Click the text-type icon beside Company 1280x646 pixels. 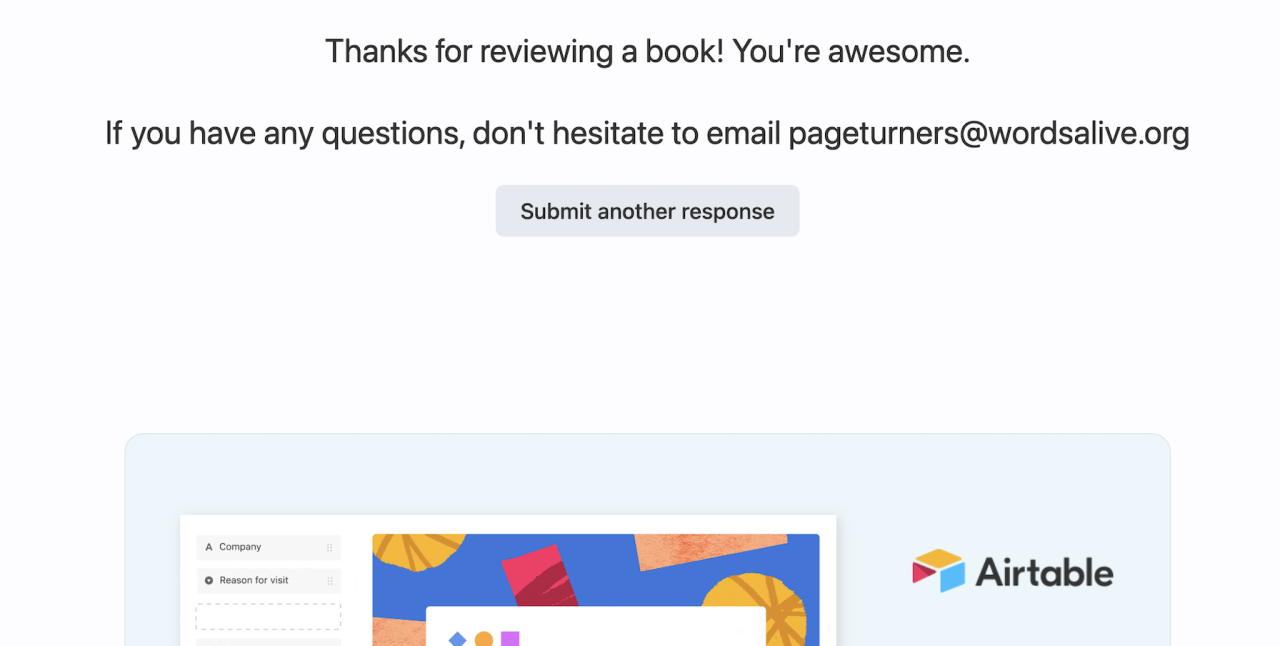click(209, 547)
